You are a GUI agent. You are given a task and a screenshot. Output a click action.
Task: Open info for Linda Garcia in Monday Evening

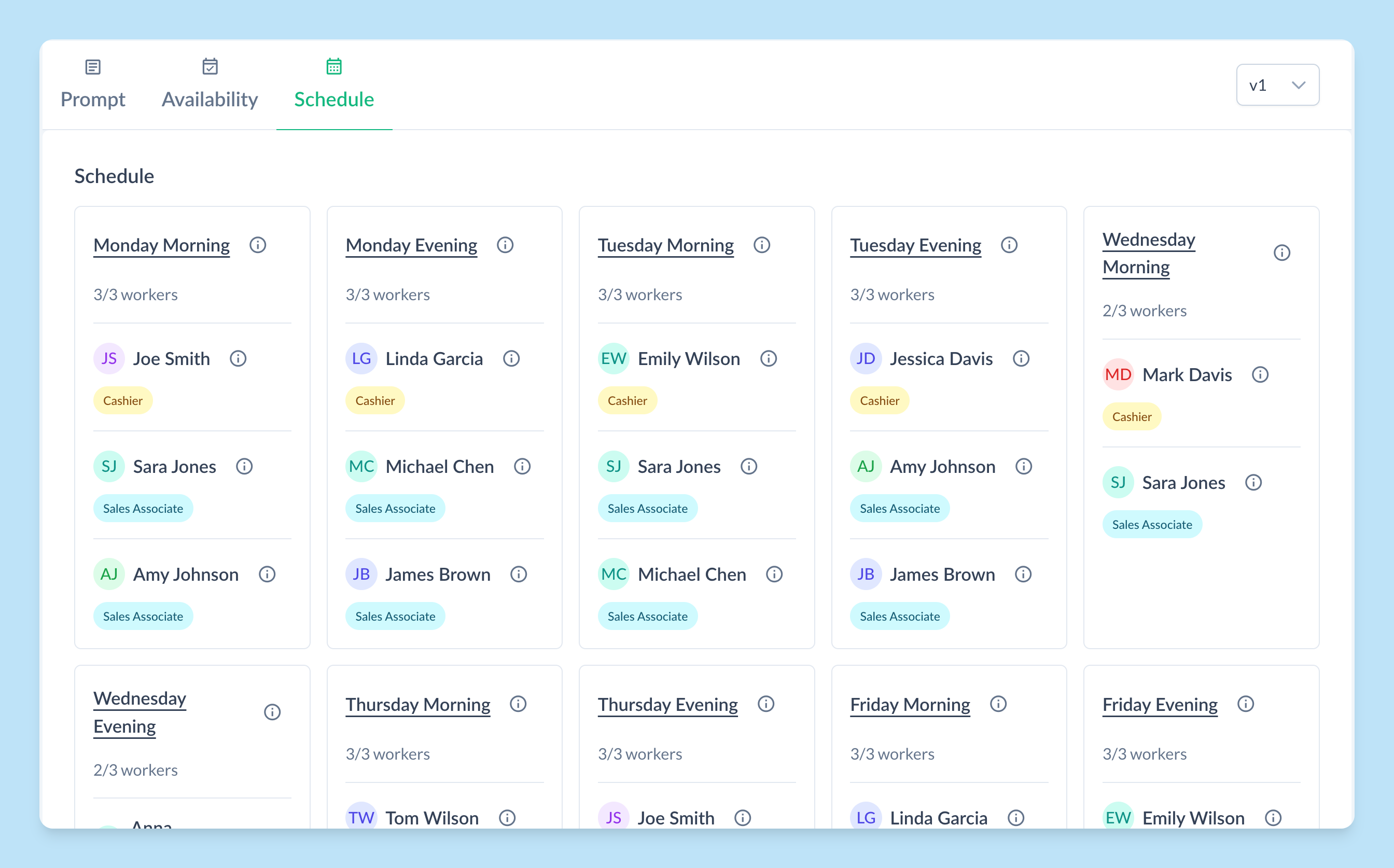coord(511,359)
